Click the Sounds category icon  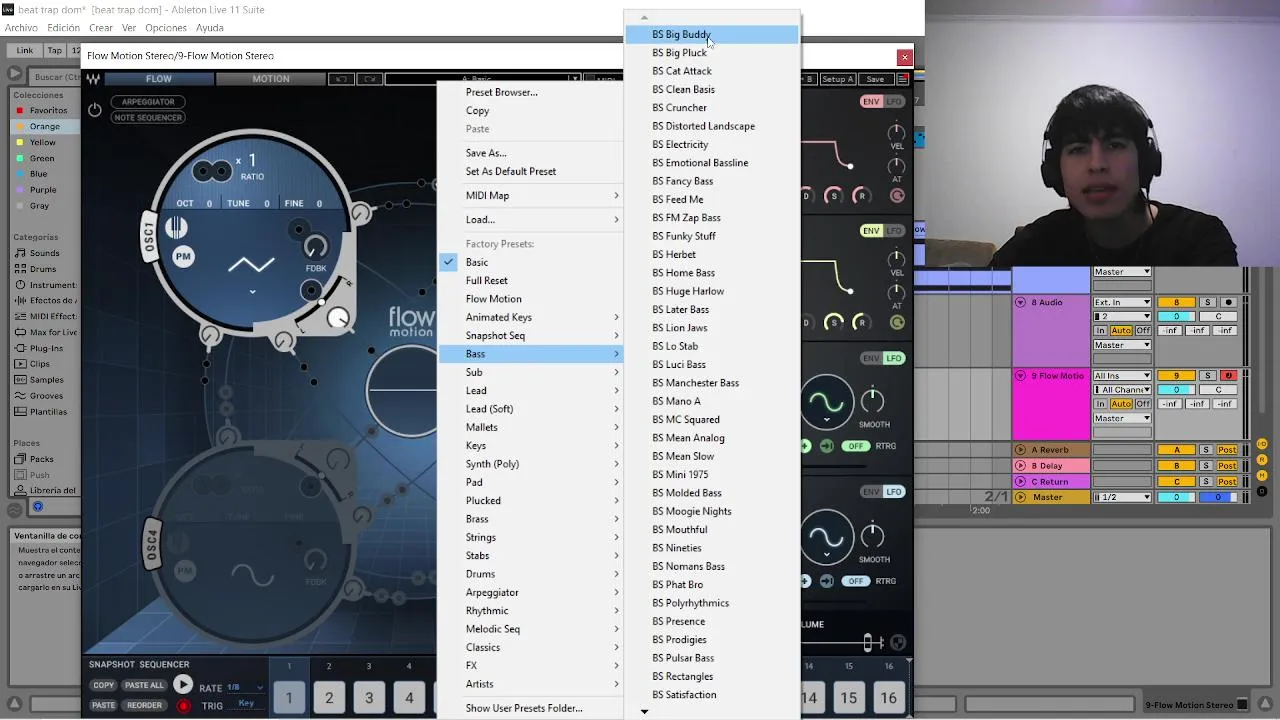pyautogui.click(x=21, y=253)
